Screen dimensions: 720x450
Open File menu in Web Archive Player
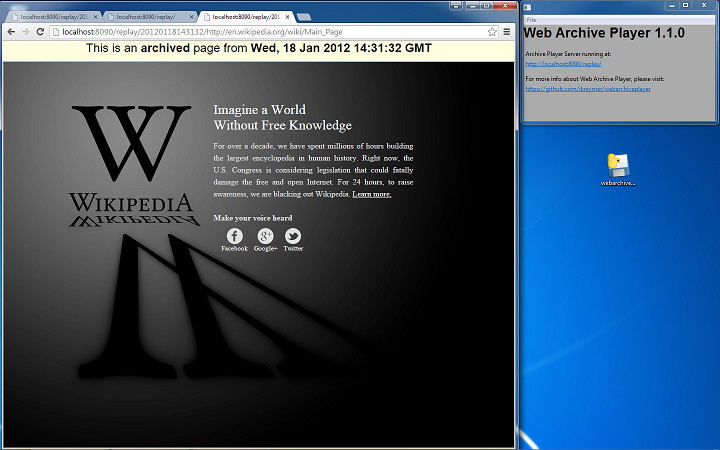pos(531,20)
